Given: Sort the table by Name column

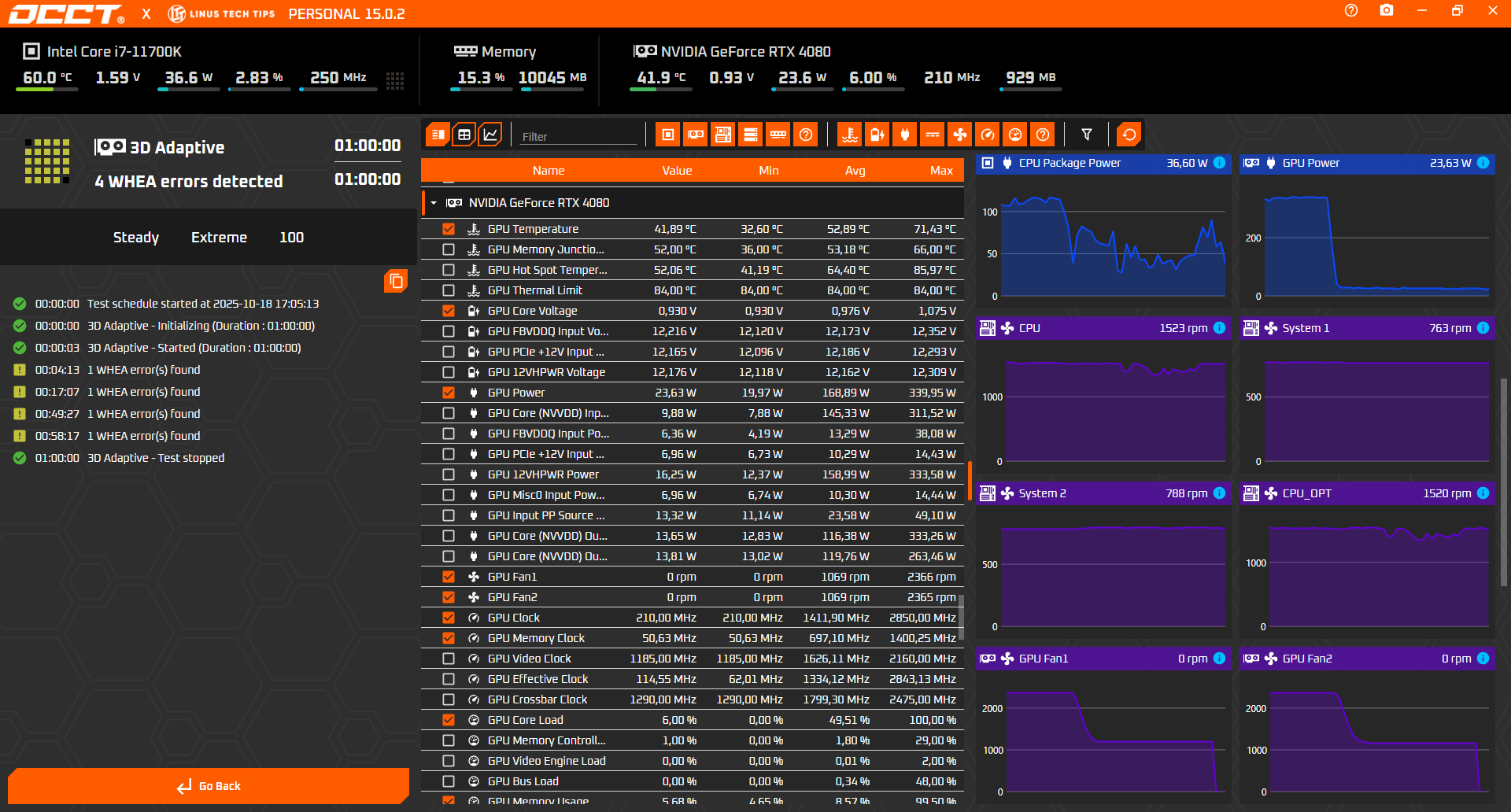Looking at the screenshot, I should click(548, 171).
